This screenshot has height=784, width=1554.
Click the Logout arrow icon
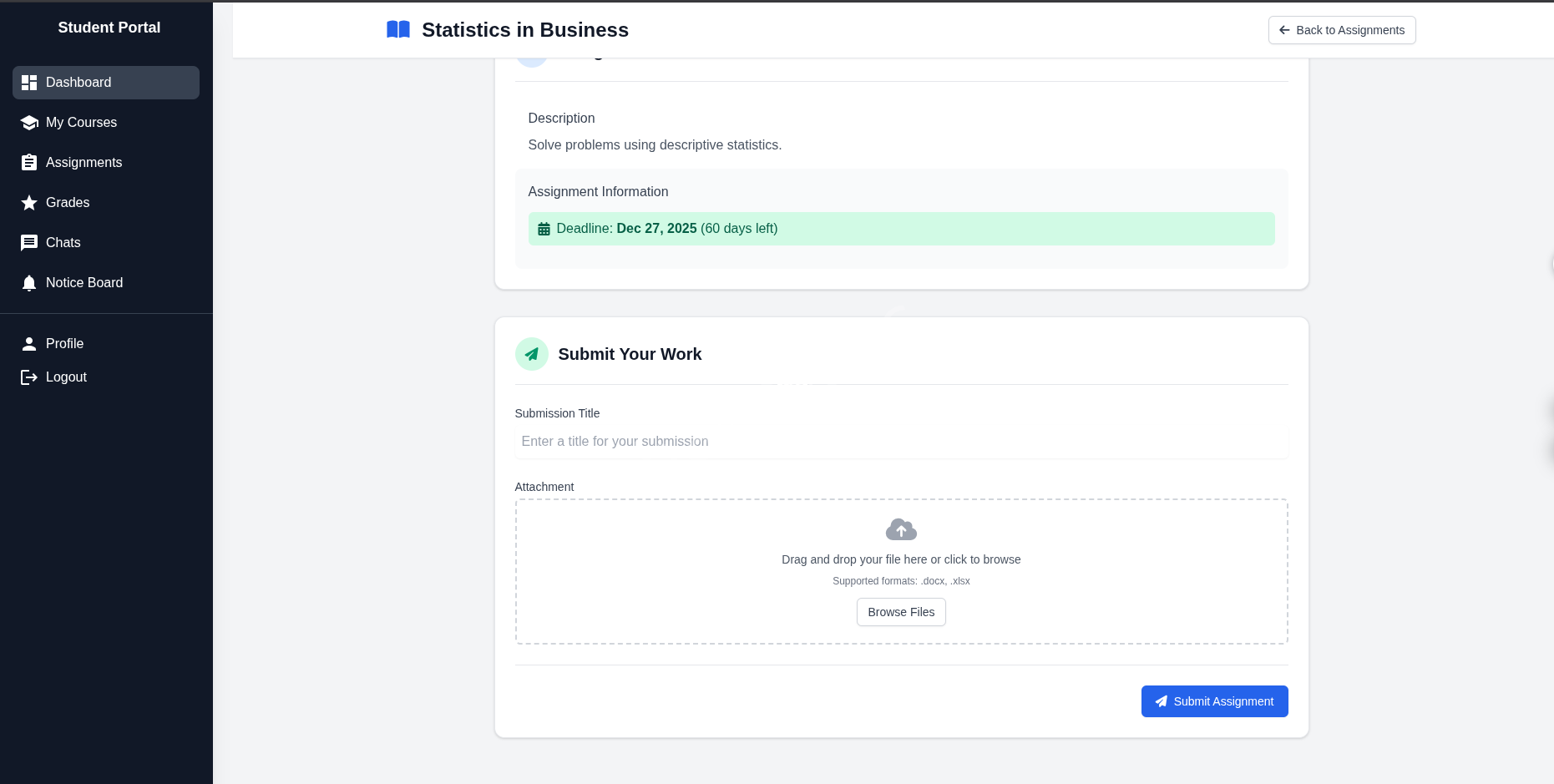point(29,377)
